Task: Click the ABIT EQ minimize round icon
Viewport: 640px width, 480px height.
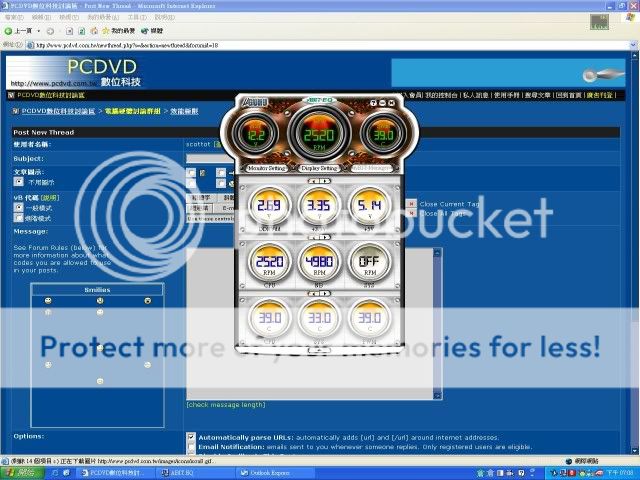Action: tap(382, 103)
